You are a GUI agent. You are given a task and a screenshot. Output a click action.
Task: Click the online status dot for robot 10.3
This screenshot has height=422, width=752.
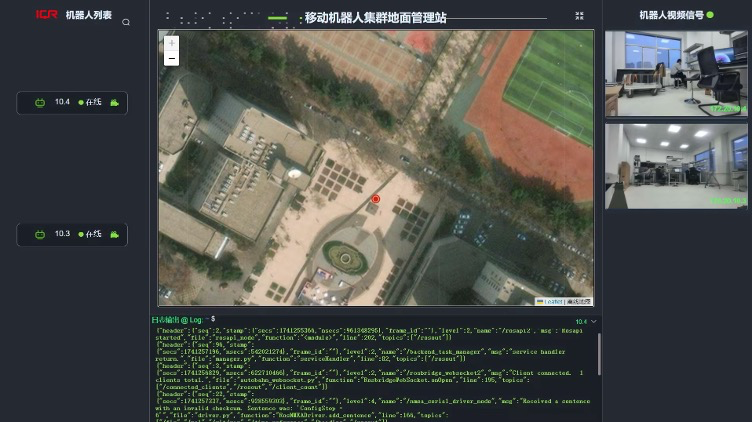click(x=81, y=234)
